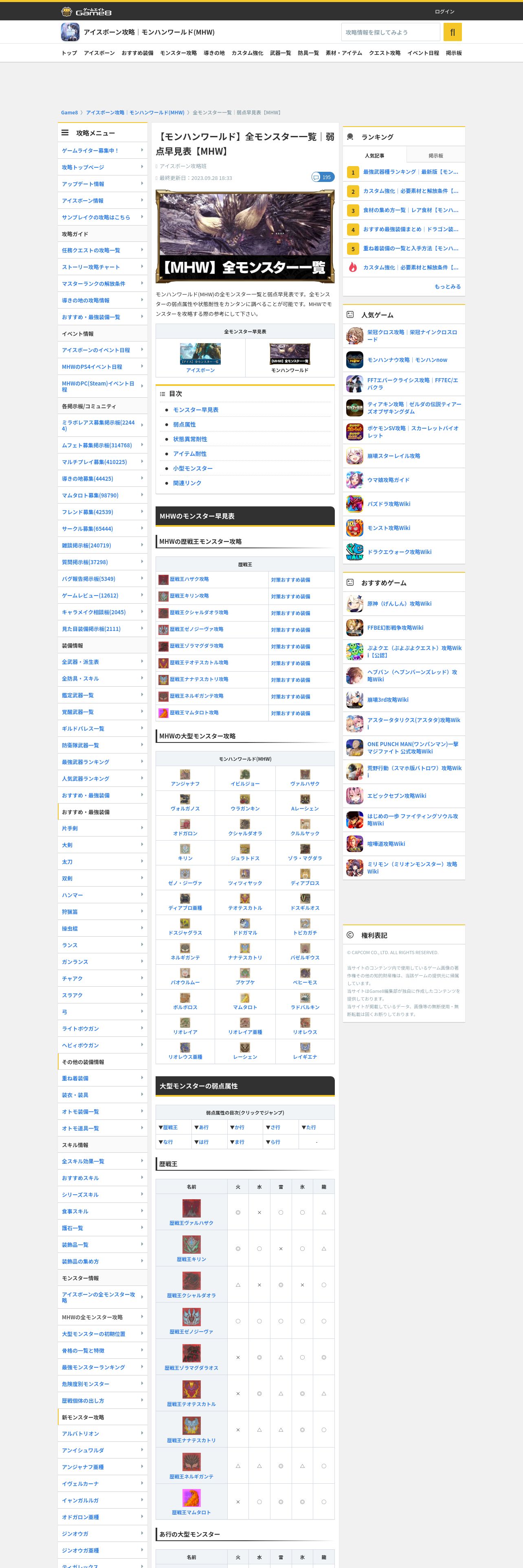This screenshot has height=1568, width=523.
Task: Click もっとみる under ranking
Action: click(x=448, y=286)
